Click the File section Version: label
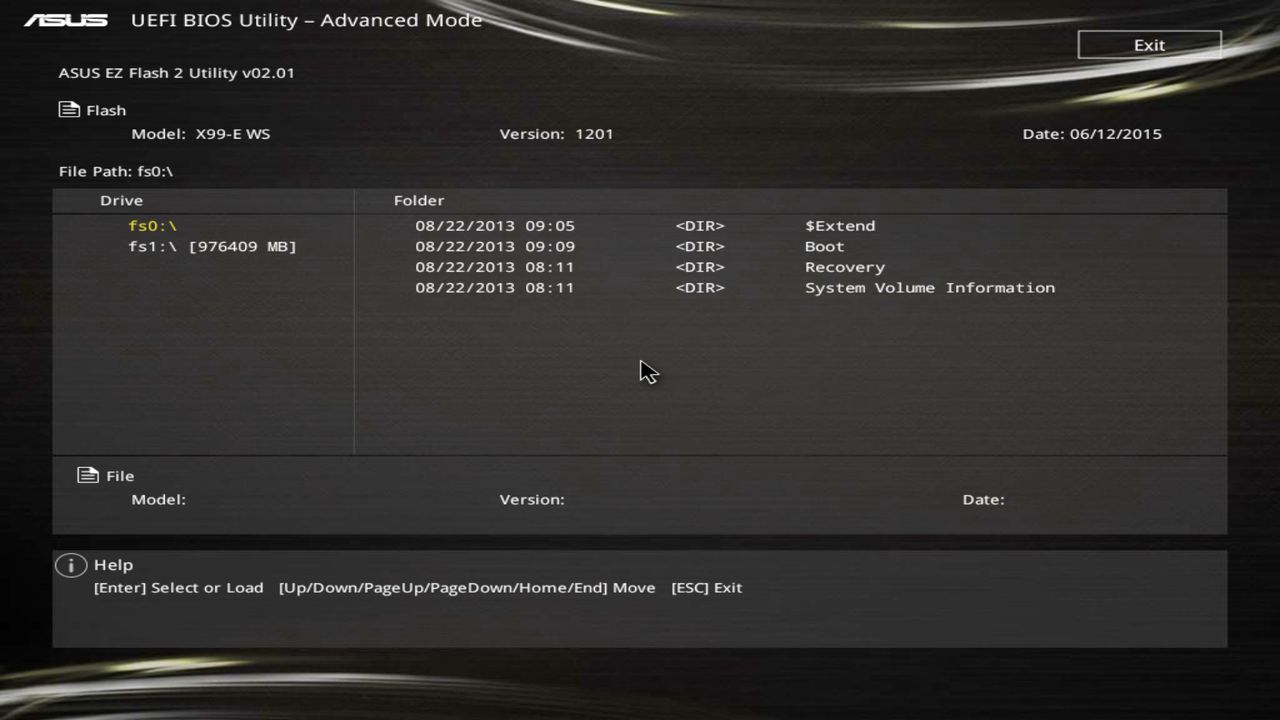This screenshot has height=720, width=1280. click(532, 499)
